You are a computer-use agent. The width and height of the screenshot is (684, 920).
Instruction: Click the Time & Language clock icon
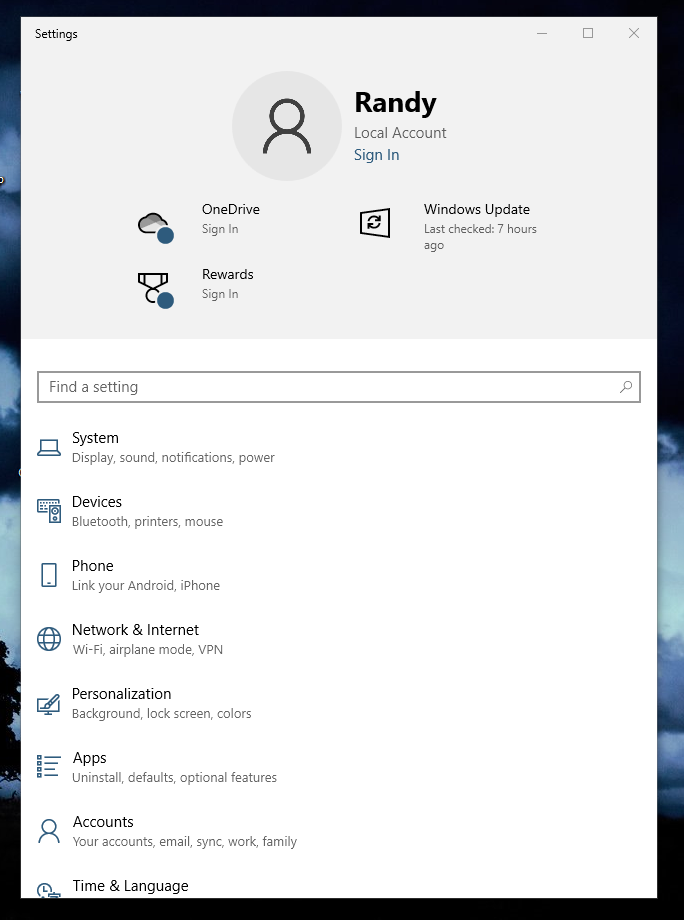[49, 891]
